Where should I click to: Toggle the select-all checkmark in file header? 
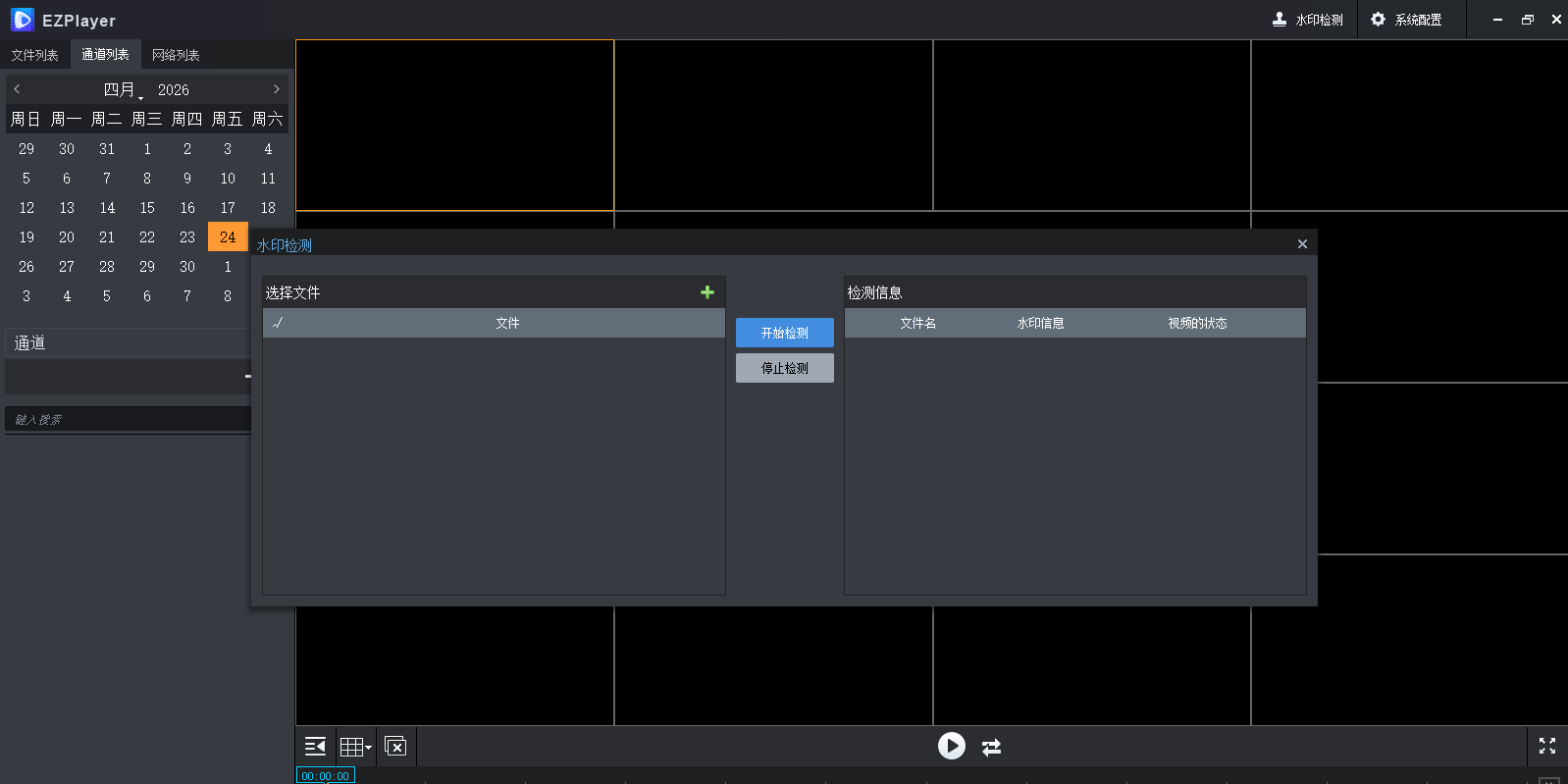(278, 323)
